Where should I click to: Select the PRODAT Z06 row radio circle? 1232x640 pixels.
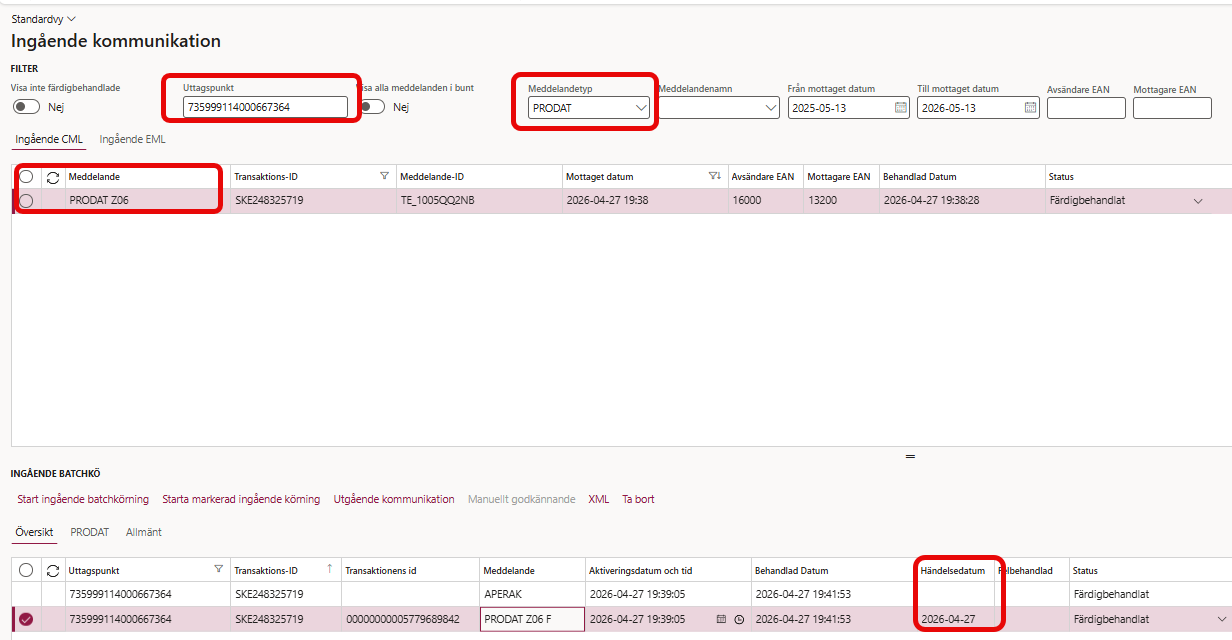click(x=26, y=201)
